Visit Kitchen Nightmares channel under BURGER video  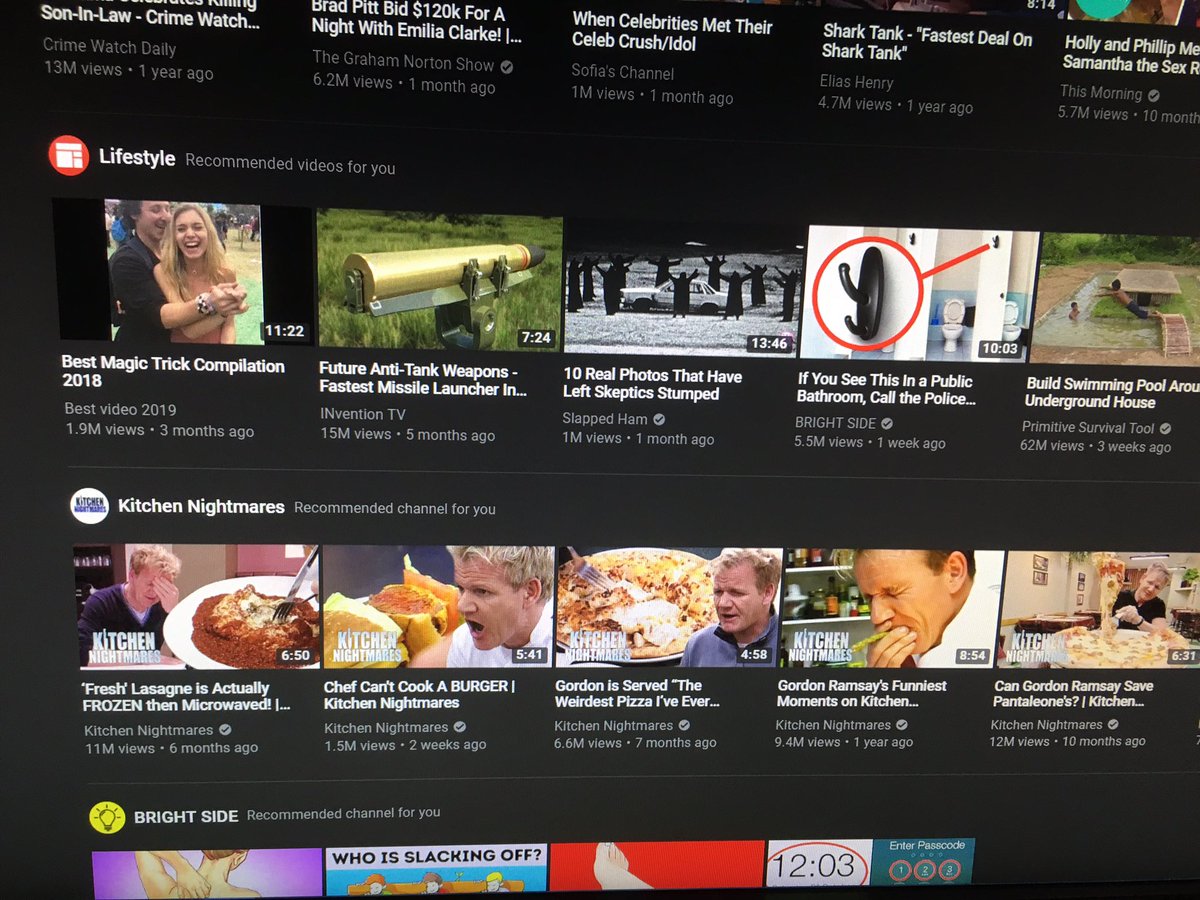tap(386, 728)
